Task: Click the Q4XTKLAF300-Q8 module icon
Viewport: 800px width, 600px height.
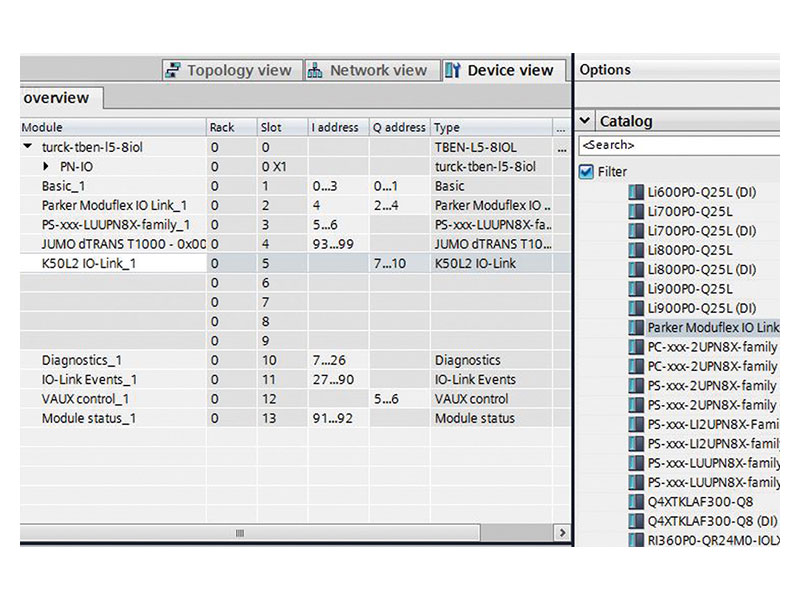Action: click(636, 502)
